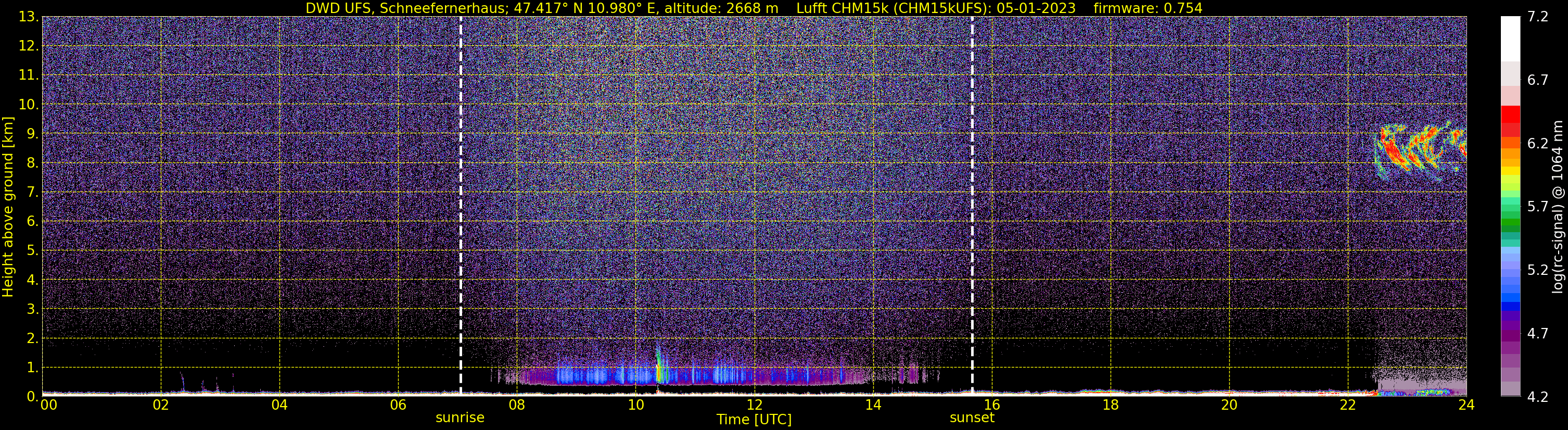Viewport: 1568px width, 430px height.
Task: Click the 'sunrise' label
Action: [x=460, y=418]
